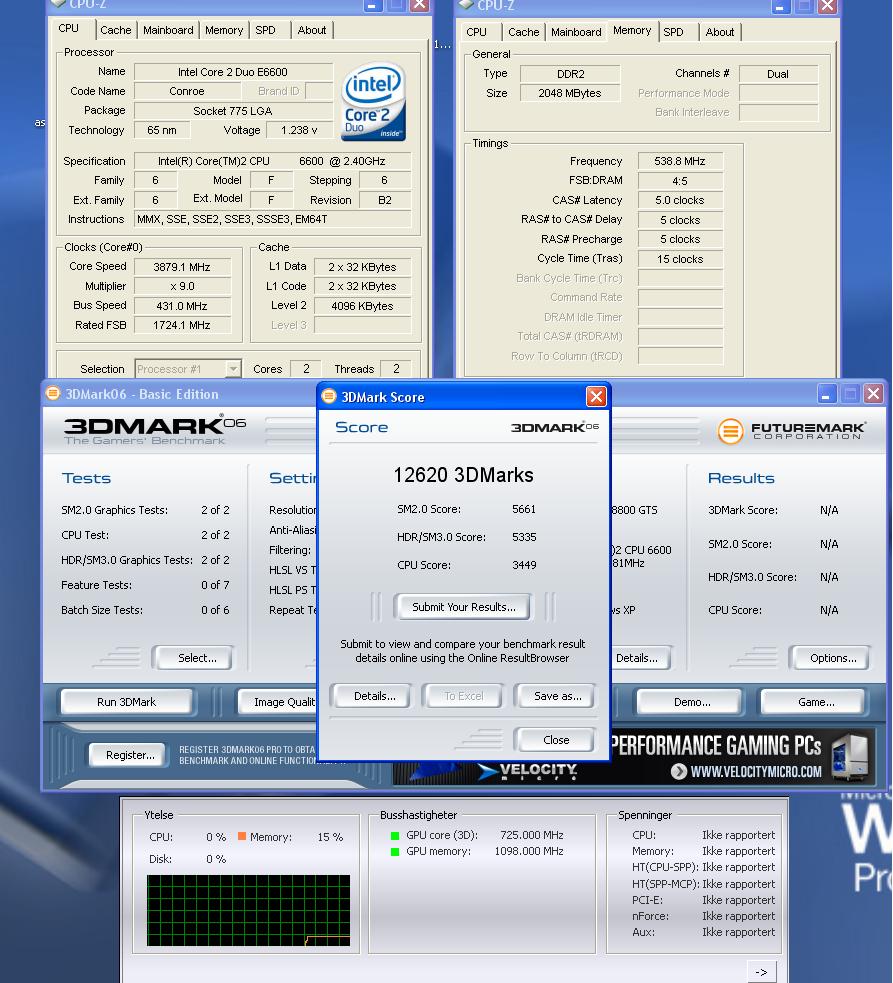Open SPD tab in right CPU-Z window
Screen dimensions: 893x983
(x=674, y=32)
